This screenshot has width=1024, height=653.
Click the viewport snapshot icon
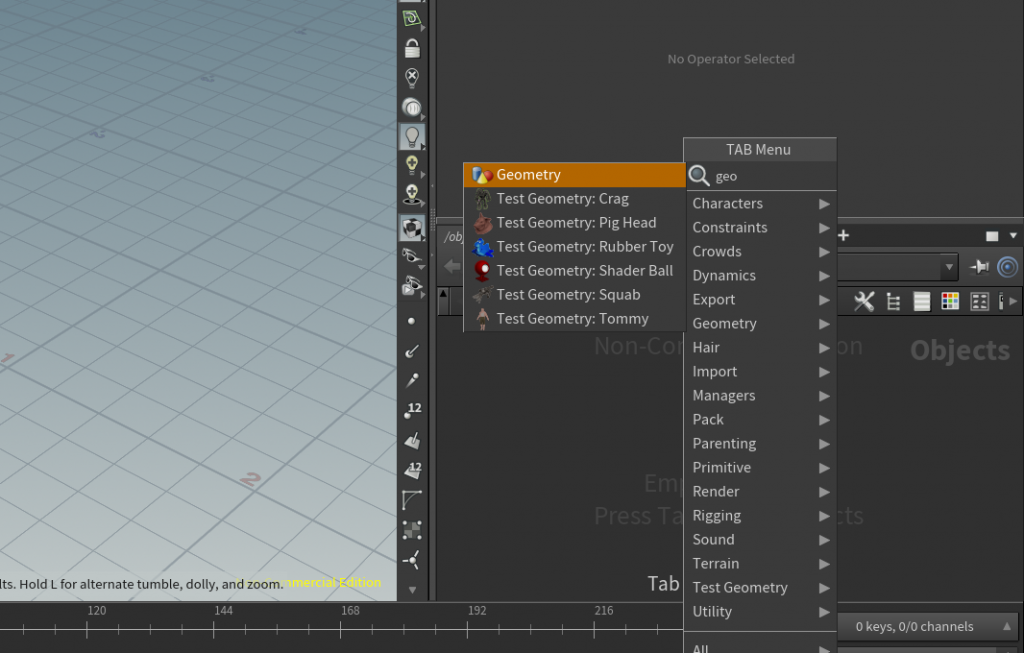(411, 17)
